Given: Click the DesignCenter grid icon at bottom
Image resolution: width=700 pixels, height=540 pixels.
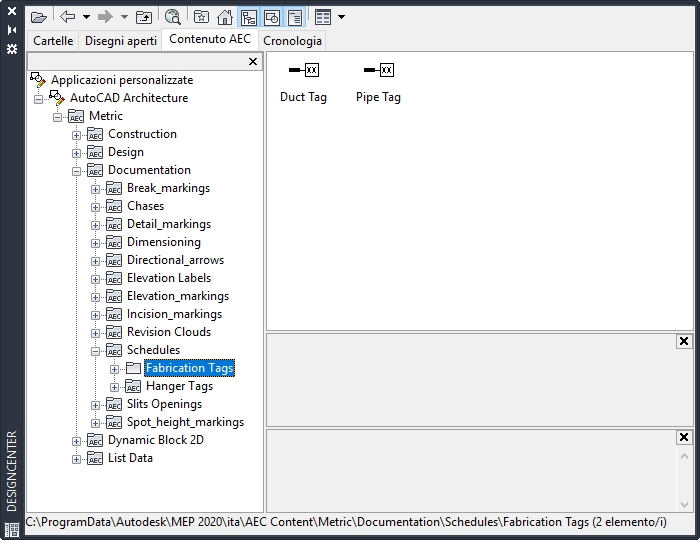Looking at the screenshot, I should [12, 529].
